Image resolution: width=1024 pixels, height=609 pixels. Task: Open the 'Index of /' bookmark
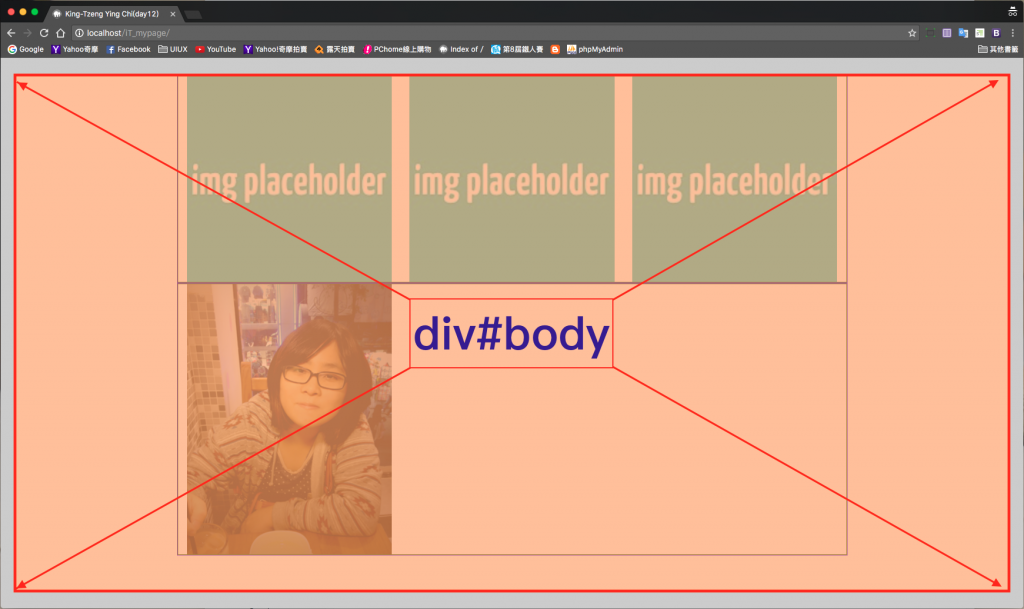(x=461, y=49)
